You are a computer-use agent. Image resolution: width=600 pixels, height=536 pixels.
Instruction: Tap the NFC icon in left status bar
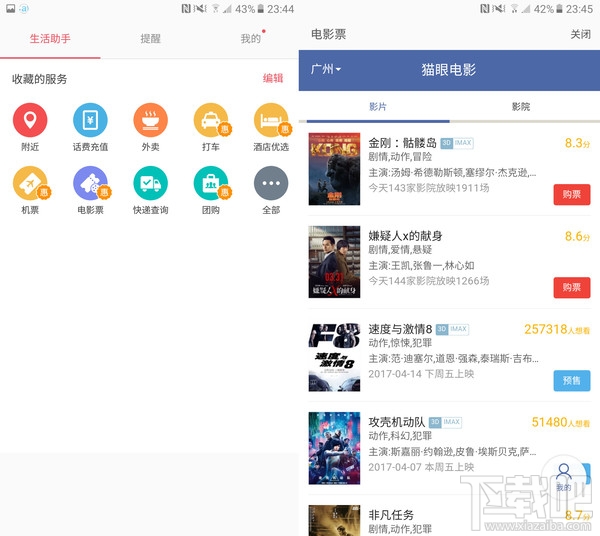click(x=186, y=8)
